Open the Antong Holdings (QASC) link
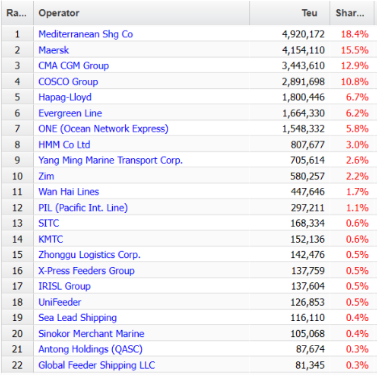The height and width of the screenshot is (376, 377). click(x=91, y=349)
